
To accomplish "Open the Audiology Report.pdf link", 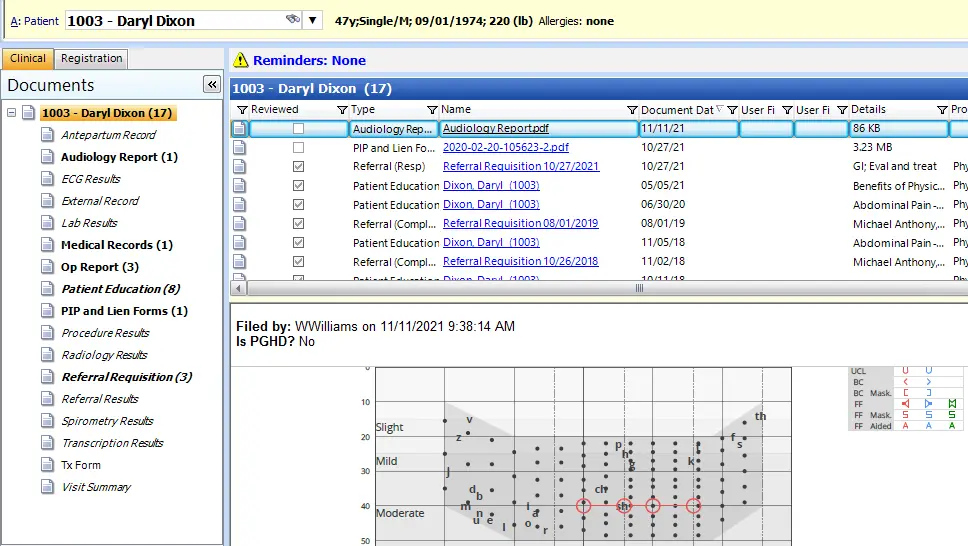I will click(x=495, y=129).
